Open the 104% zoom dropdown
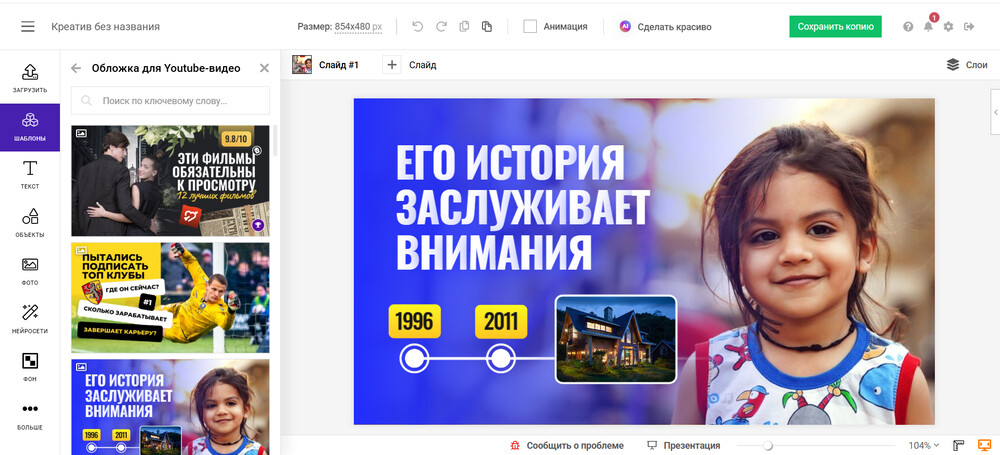This screenshot has height=455, width=1000. tap(923, 445)
